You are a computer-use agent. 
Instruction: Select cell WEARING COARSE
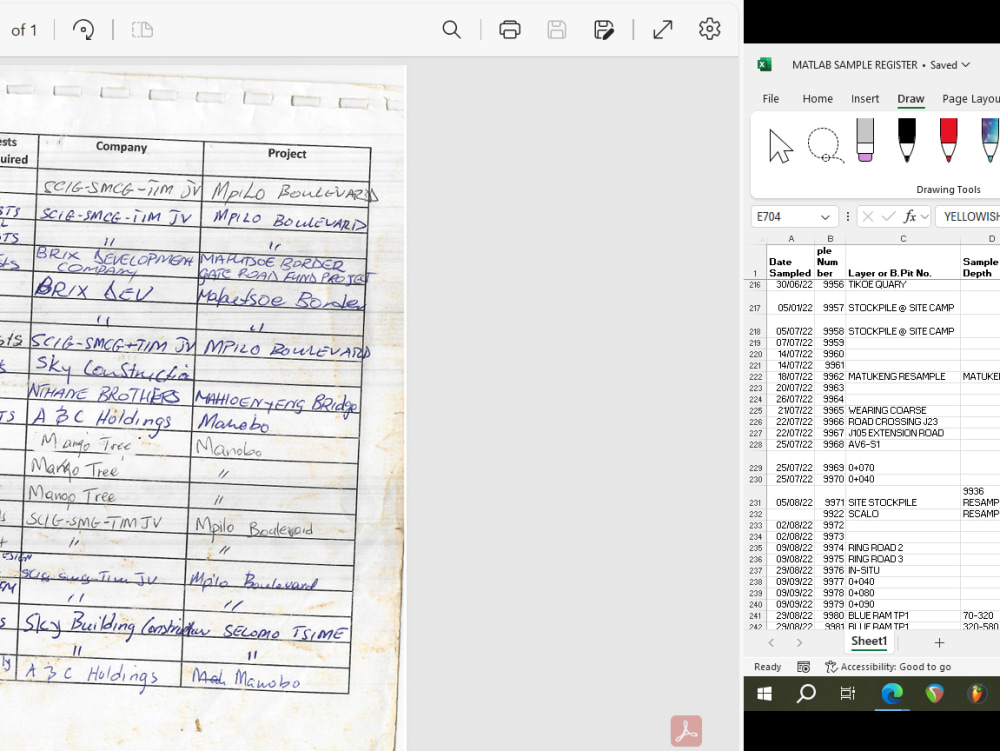(903, 411)
